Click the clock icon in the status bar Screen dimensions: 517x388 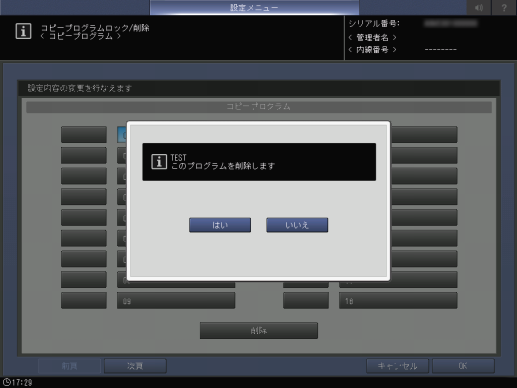tap(6, 382)
